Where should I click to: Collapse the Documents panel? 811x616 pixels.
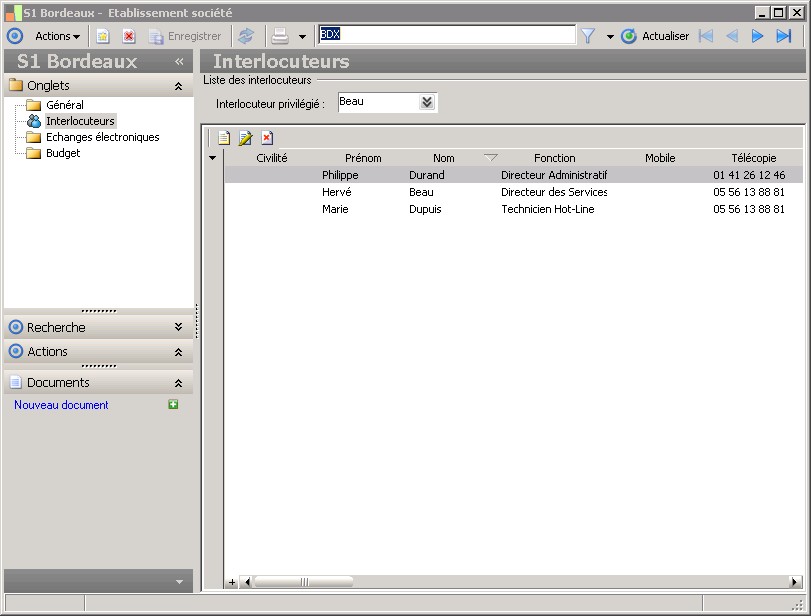point(178,383)
